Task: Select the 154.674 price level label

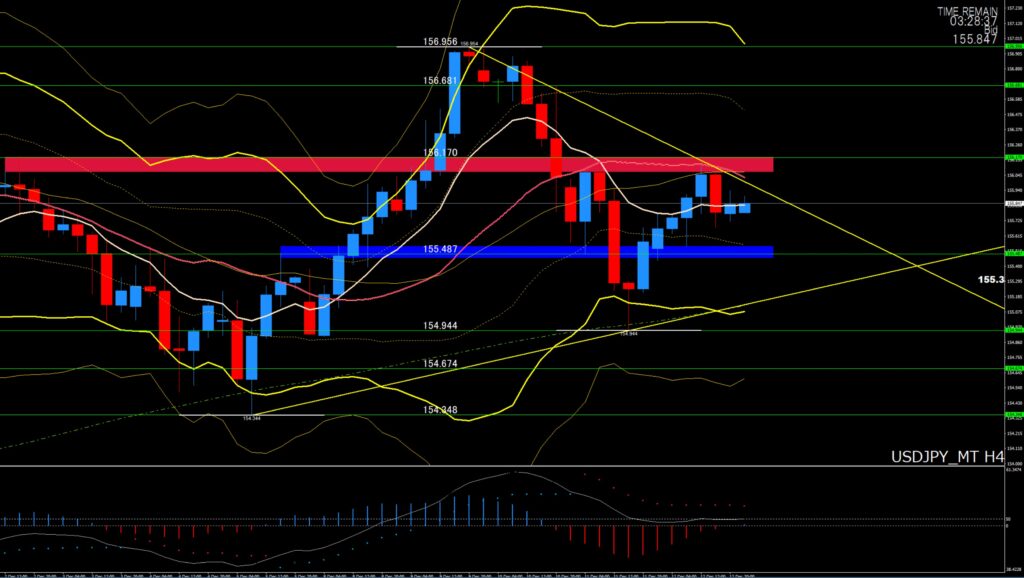Action: (441, 364)
